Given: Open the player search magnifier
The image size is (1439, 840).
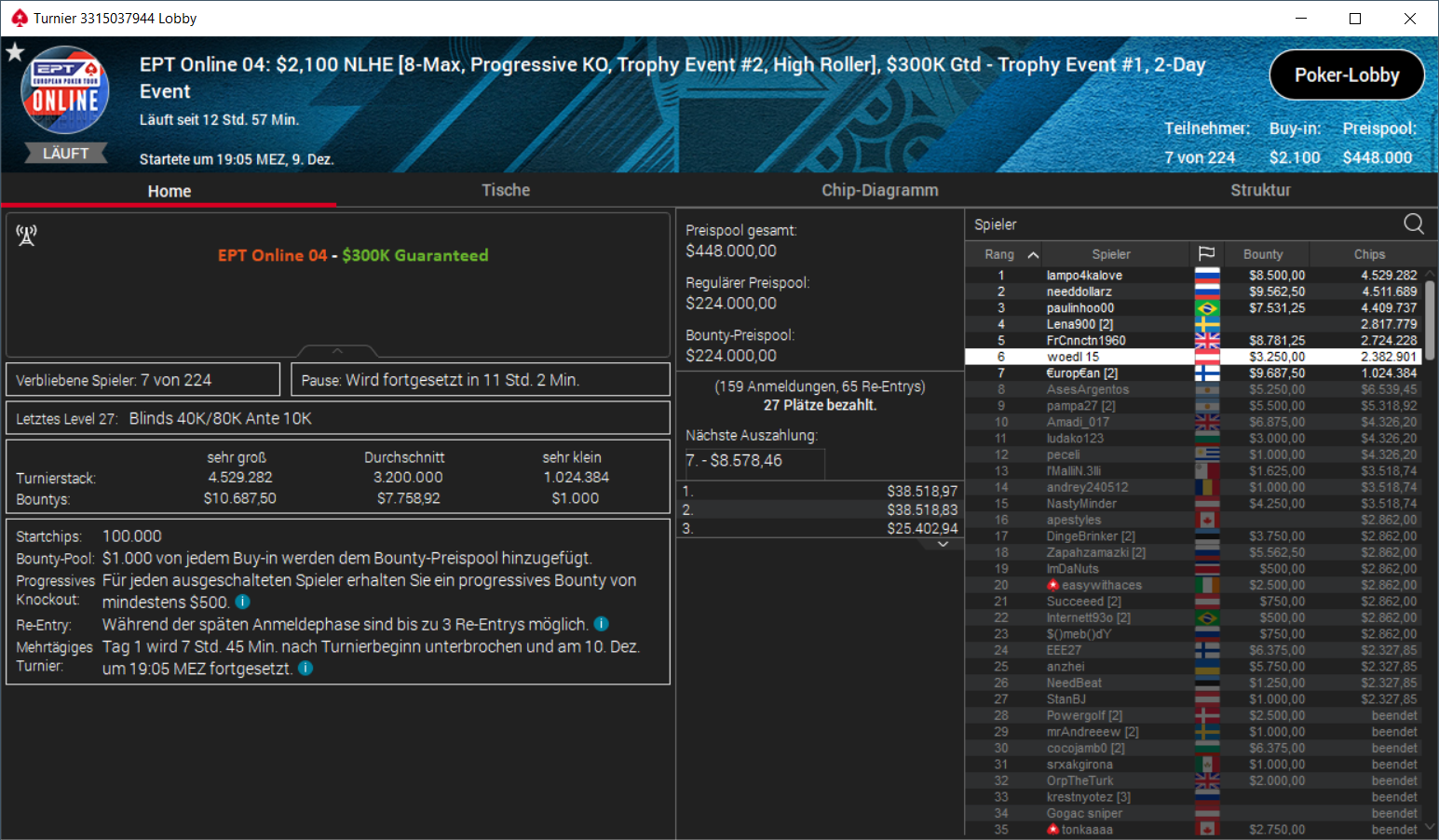Looking at the screenshot, I should (1414, 224).
